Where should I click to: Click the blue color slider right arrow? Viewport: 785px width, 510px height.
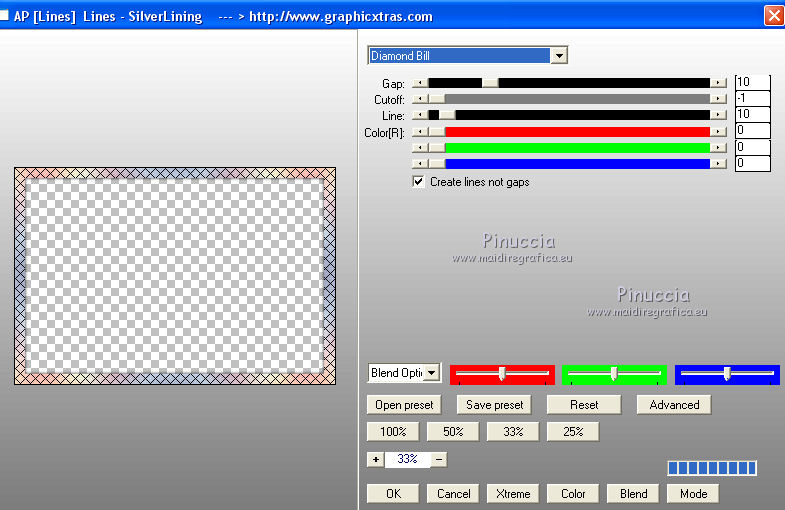(x=718, y=164)
